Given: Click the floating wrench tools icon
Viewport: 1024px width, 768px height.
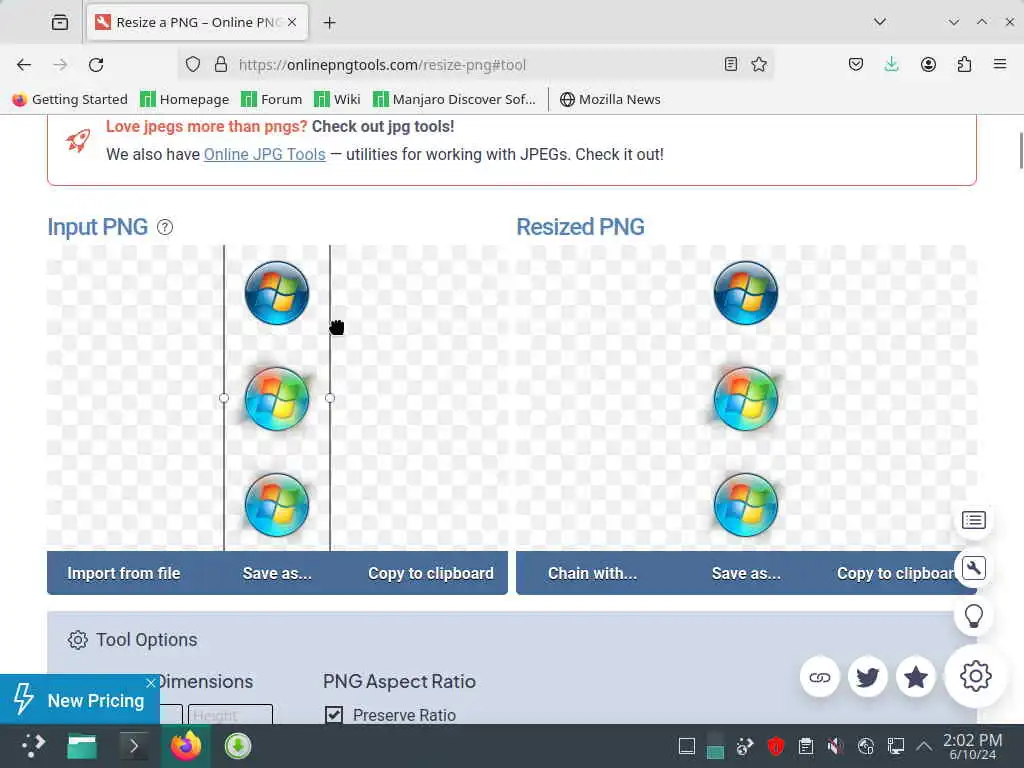Looking at the screenshot, I should pos(974,568).
